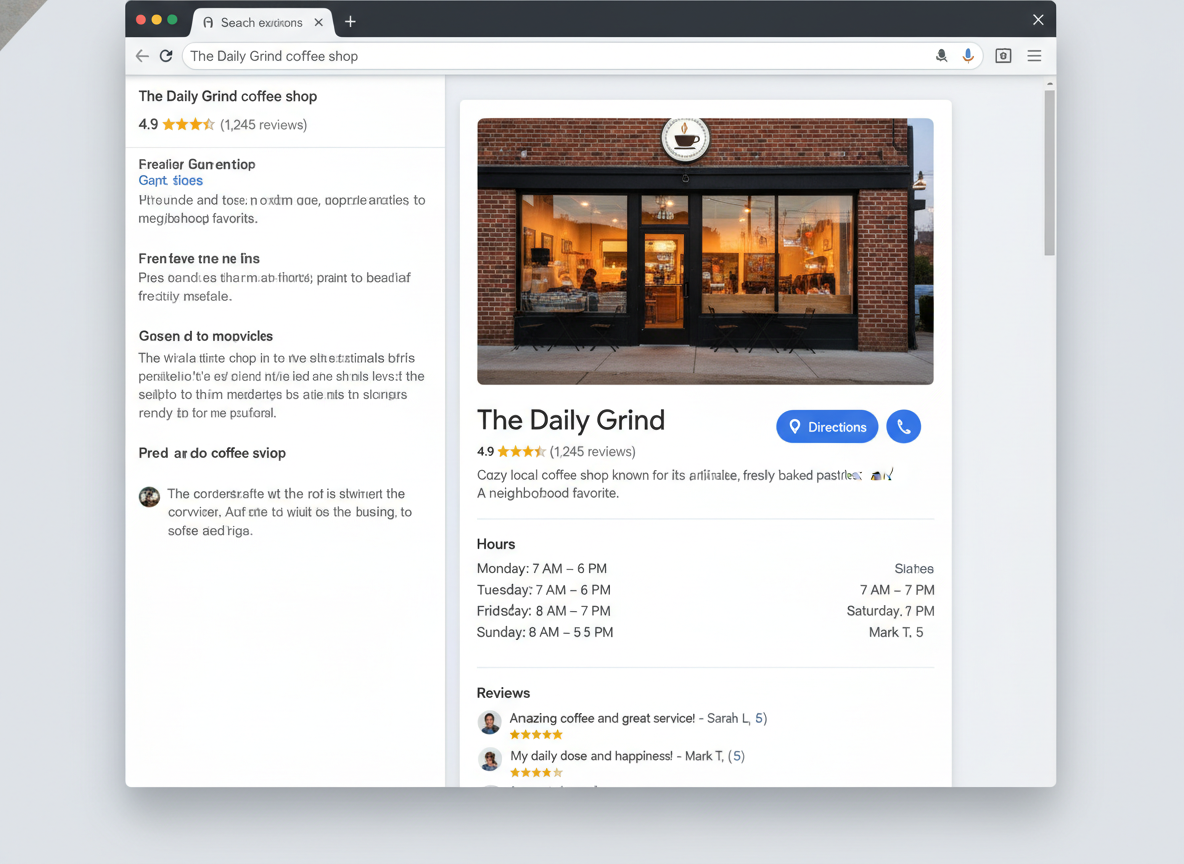Image resolution: width=1184 pixels, height=864 pixels.
Task: Open a new tab with the plus icon
Action: [x=350, y=21]
